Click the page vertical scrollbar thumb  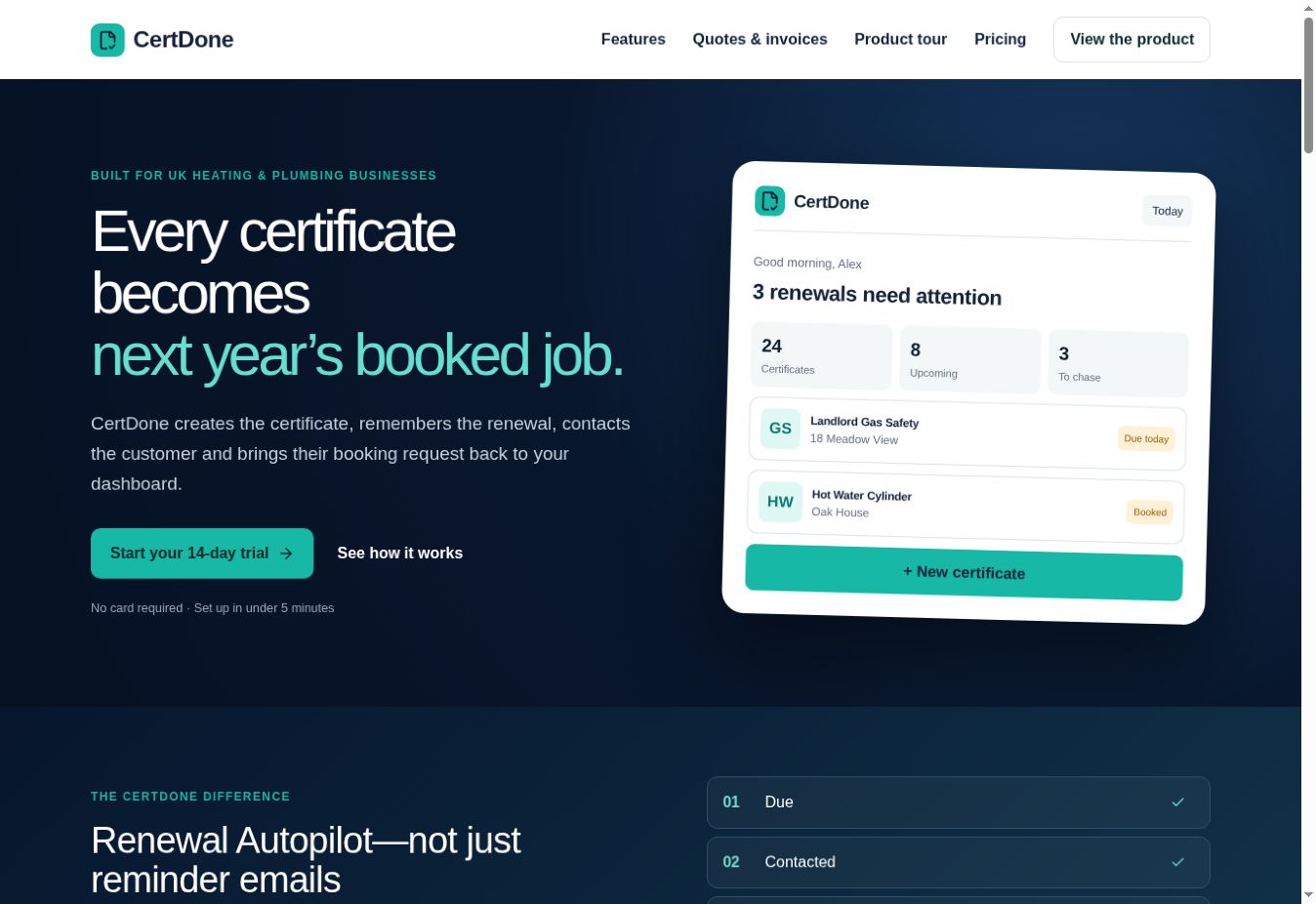tap(1308, 85)
